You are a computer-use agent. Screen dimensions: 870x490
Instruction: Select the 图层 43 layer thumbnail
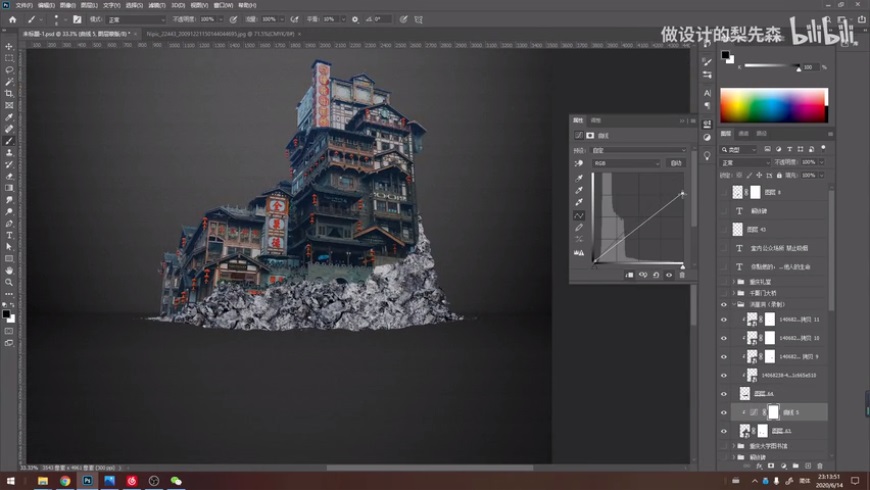tap(737, 229)
